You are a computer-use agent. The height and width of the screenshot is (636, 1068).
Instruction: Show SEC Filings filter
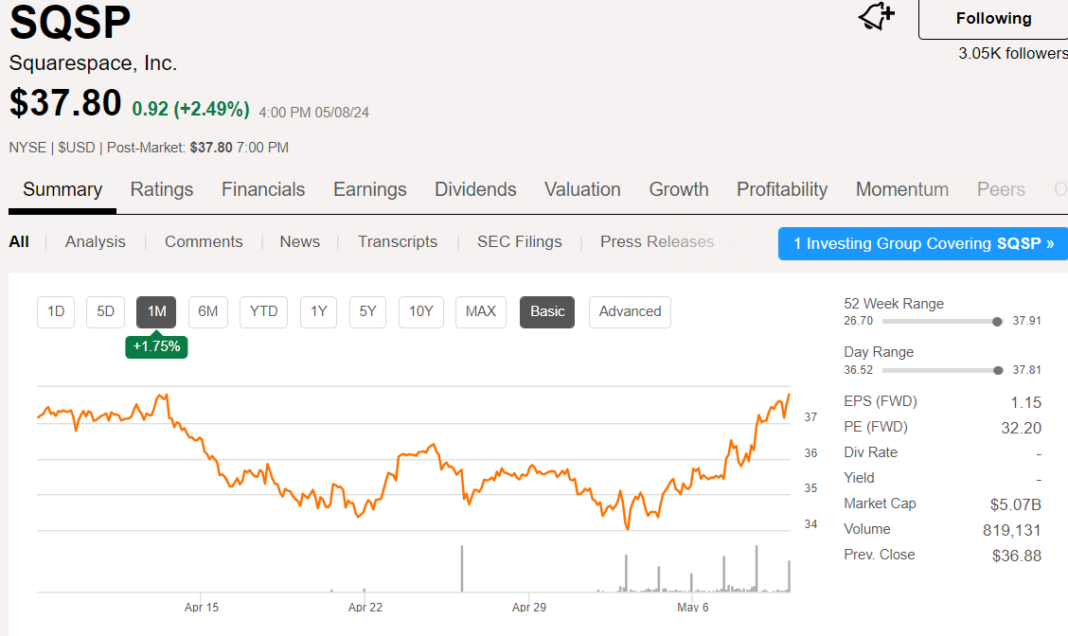(519, 242)
